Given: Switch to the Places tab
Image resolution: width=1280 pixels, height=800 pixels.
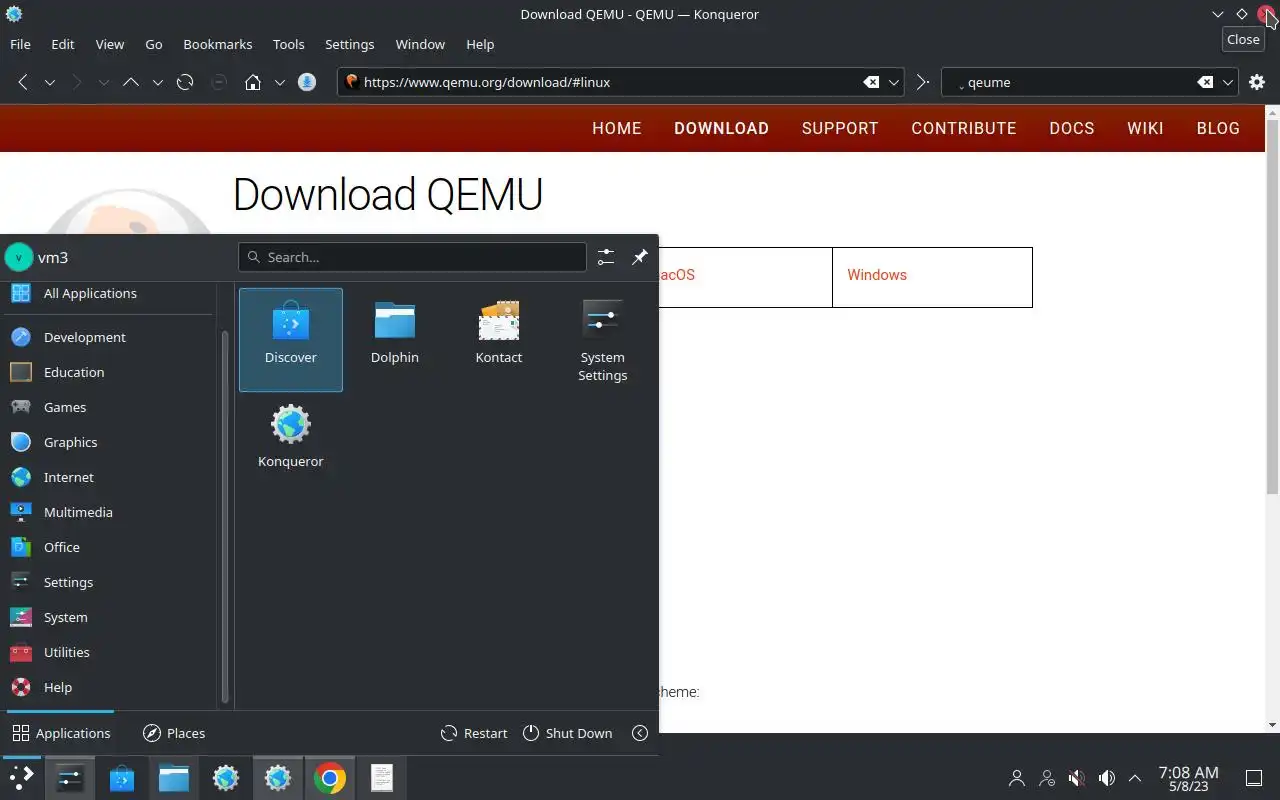Looking at the screenshot, I should [174, 733].
